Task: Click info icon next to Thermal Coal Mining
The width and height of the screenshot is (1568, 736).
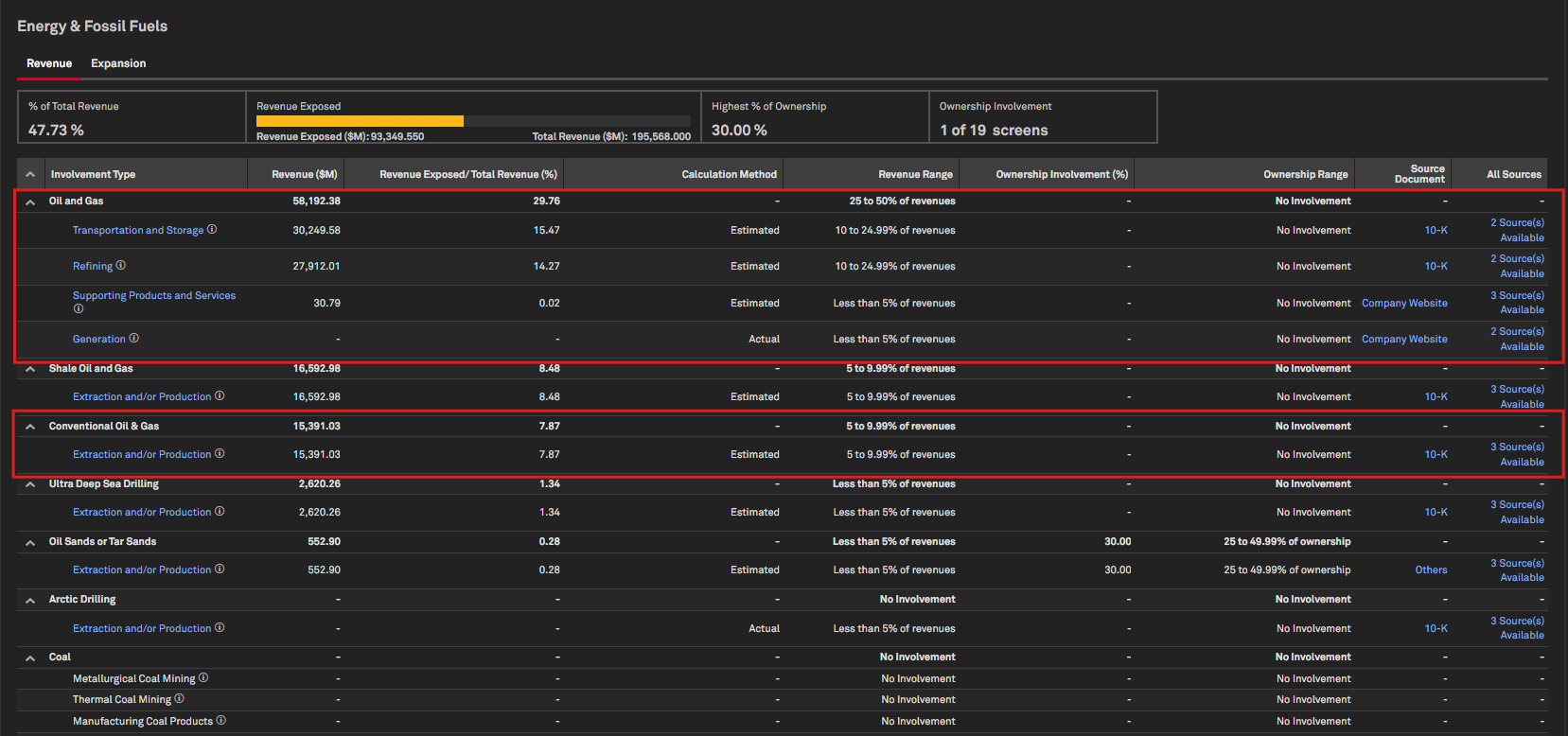Action: click(x=179, y=699)
